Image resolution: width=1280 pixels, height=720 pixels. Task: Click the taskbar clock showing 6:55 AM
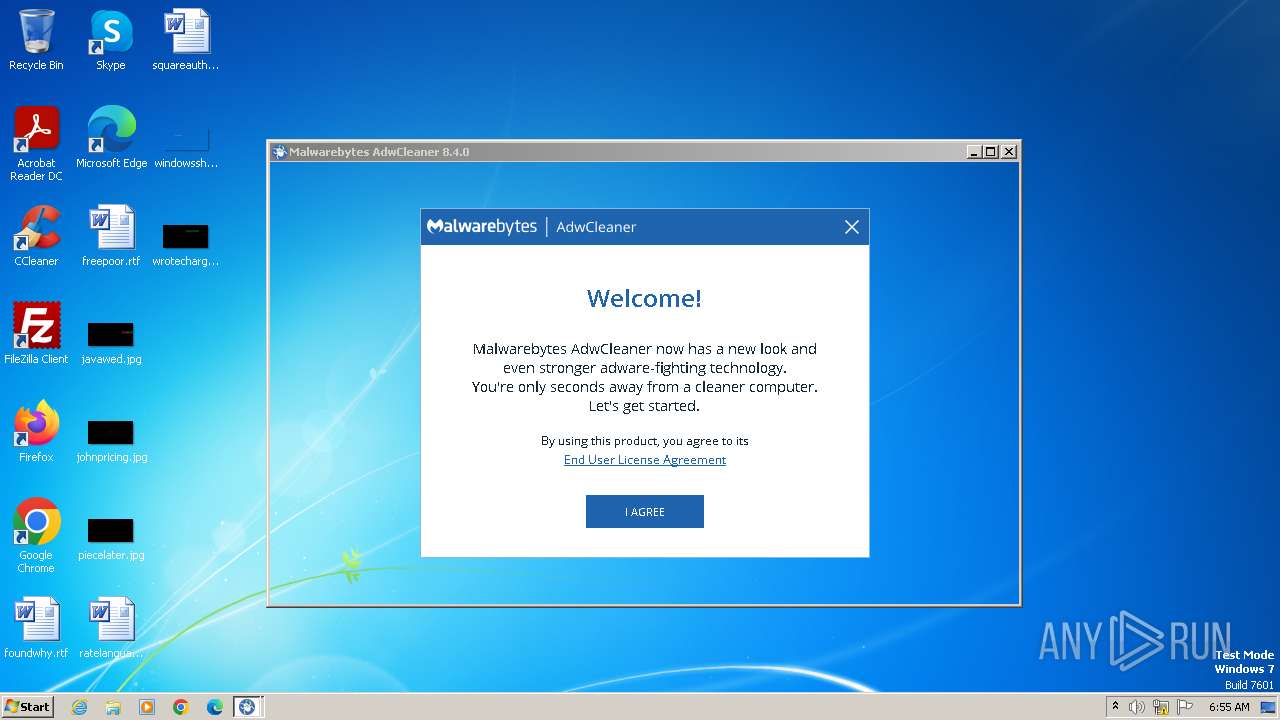click(1229, 707)
